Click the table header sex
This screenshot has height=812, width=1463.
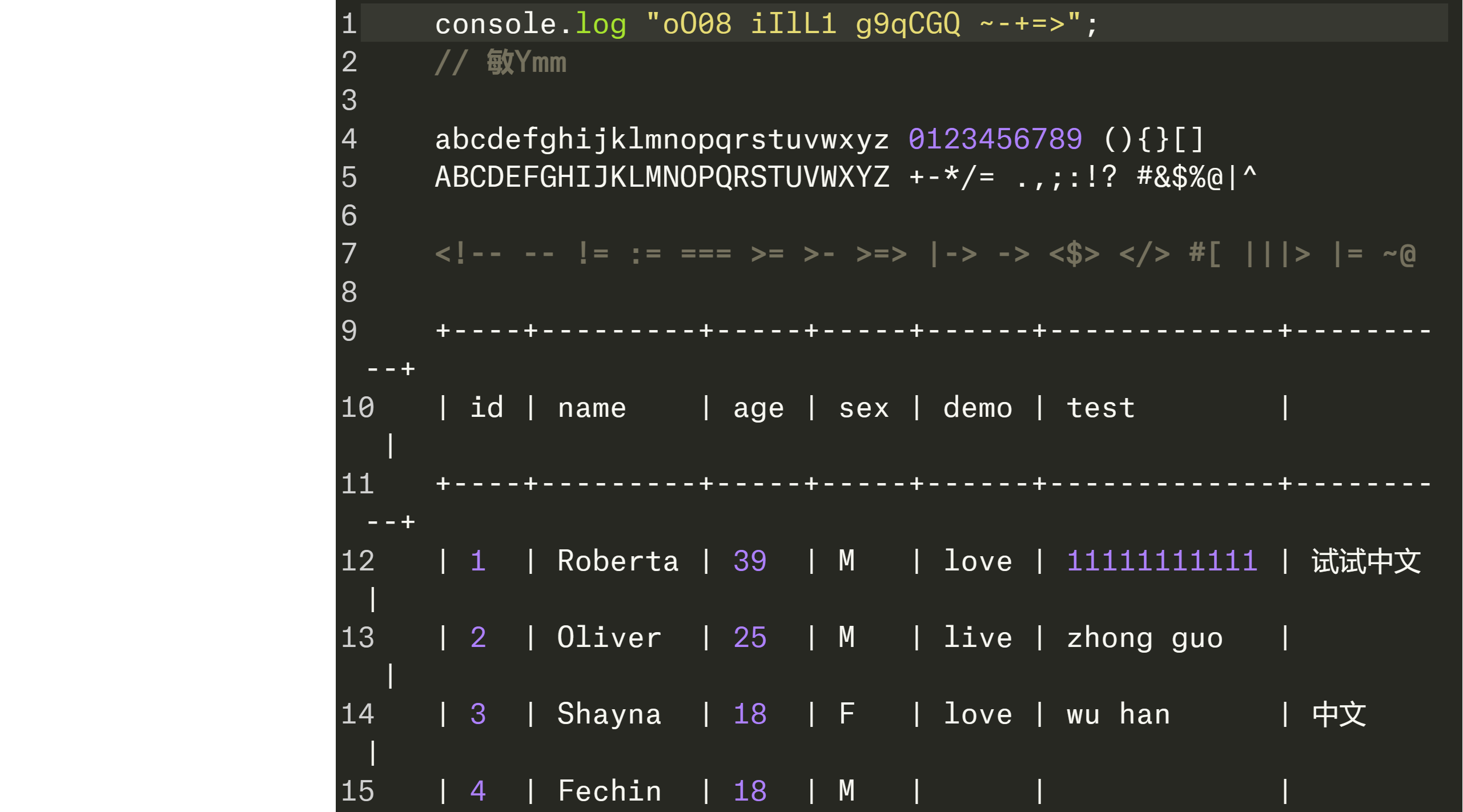[x=863, y=409]
